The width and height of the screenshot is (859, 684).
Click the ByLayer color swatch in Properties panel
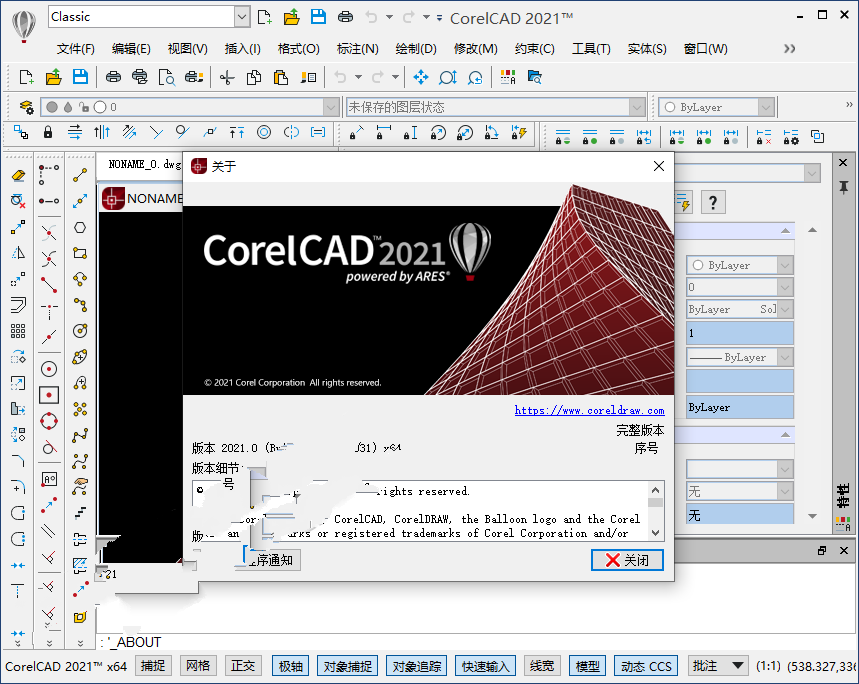click(x=698, y=265)
